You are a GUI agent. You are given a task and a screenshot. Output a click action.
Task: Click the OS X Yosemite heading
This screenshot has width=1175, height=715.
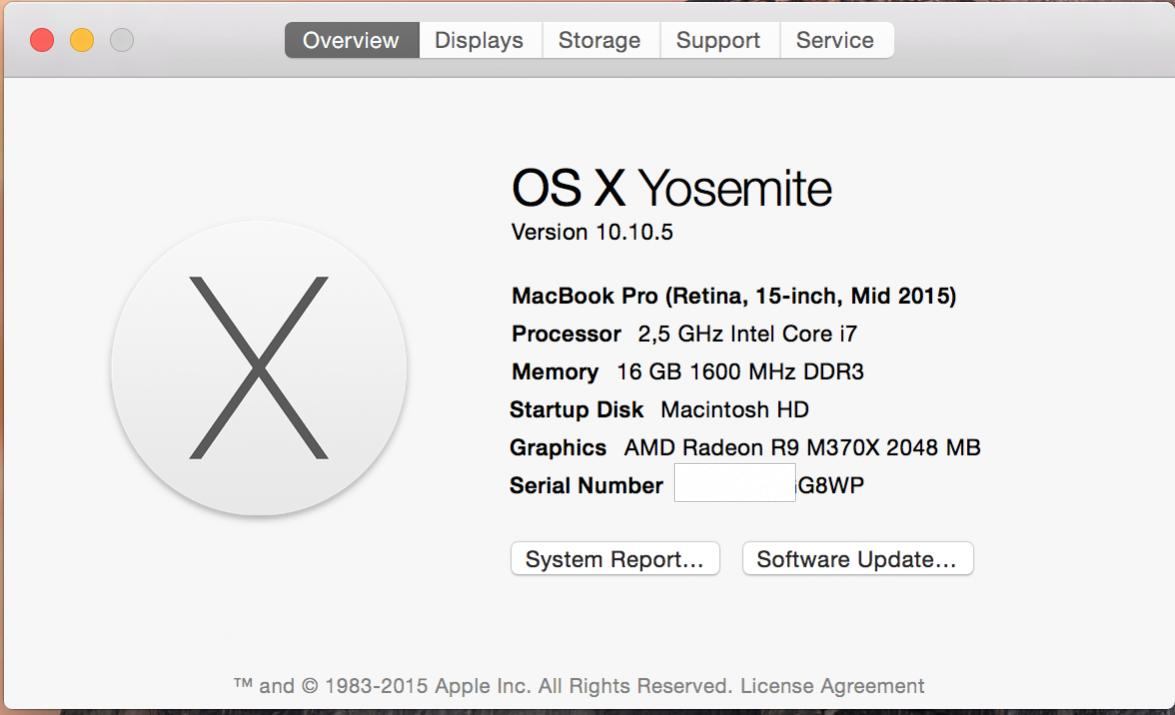click(671, 187)
